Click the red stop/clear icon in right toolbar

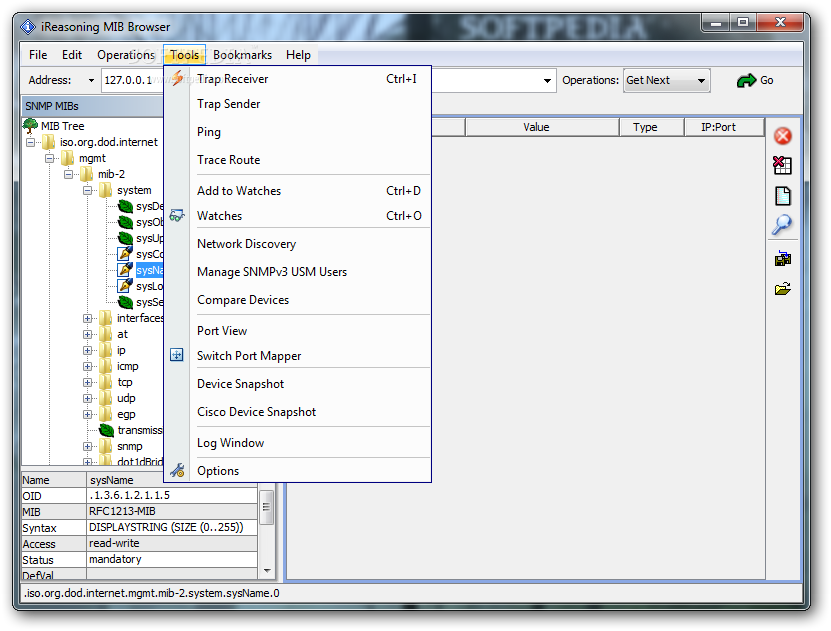(x=783, y=136)
